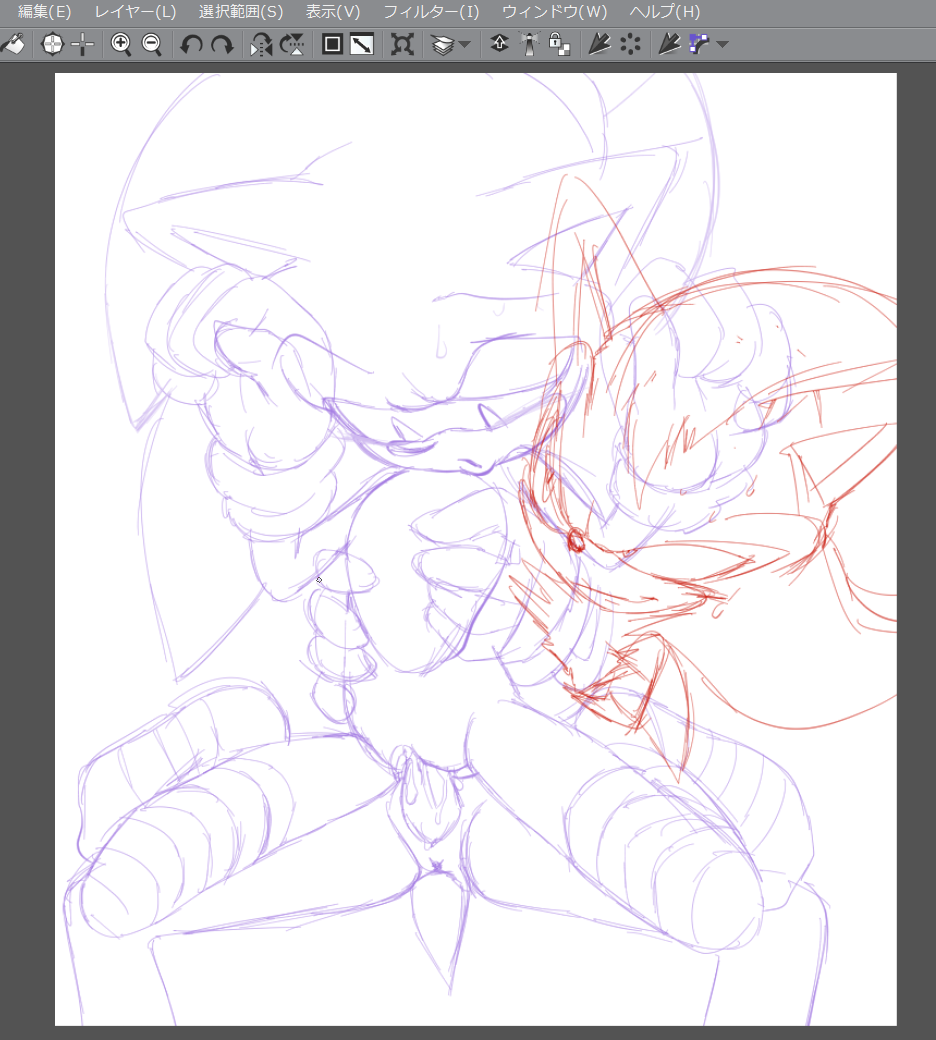The width and height of the screenshot is (936, 1040).
Task: Select the paint bucket fill icon
Action: [13, 44]
